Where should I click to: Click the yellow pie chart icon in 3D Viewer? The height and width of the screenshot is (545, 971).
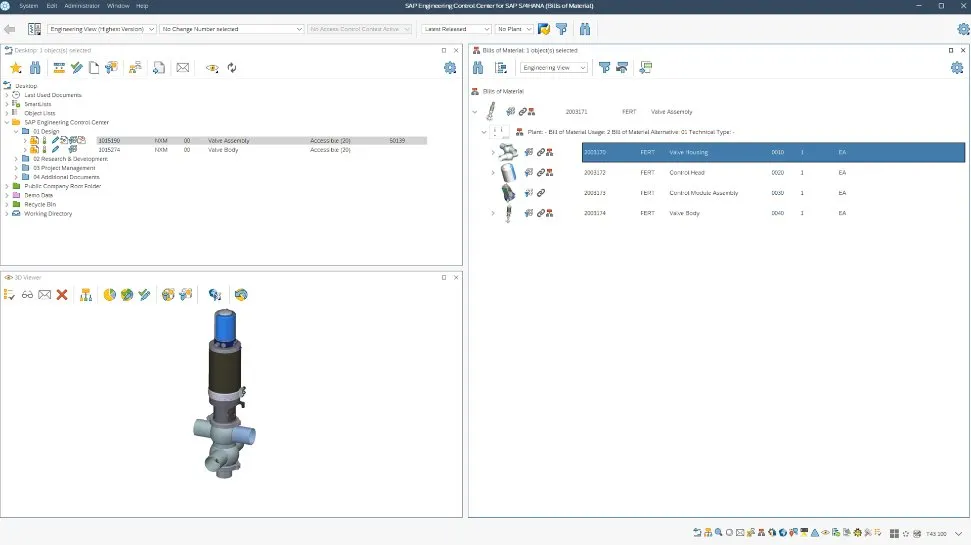pyautogui.click(x=110, y=295)
